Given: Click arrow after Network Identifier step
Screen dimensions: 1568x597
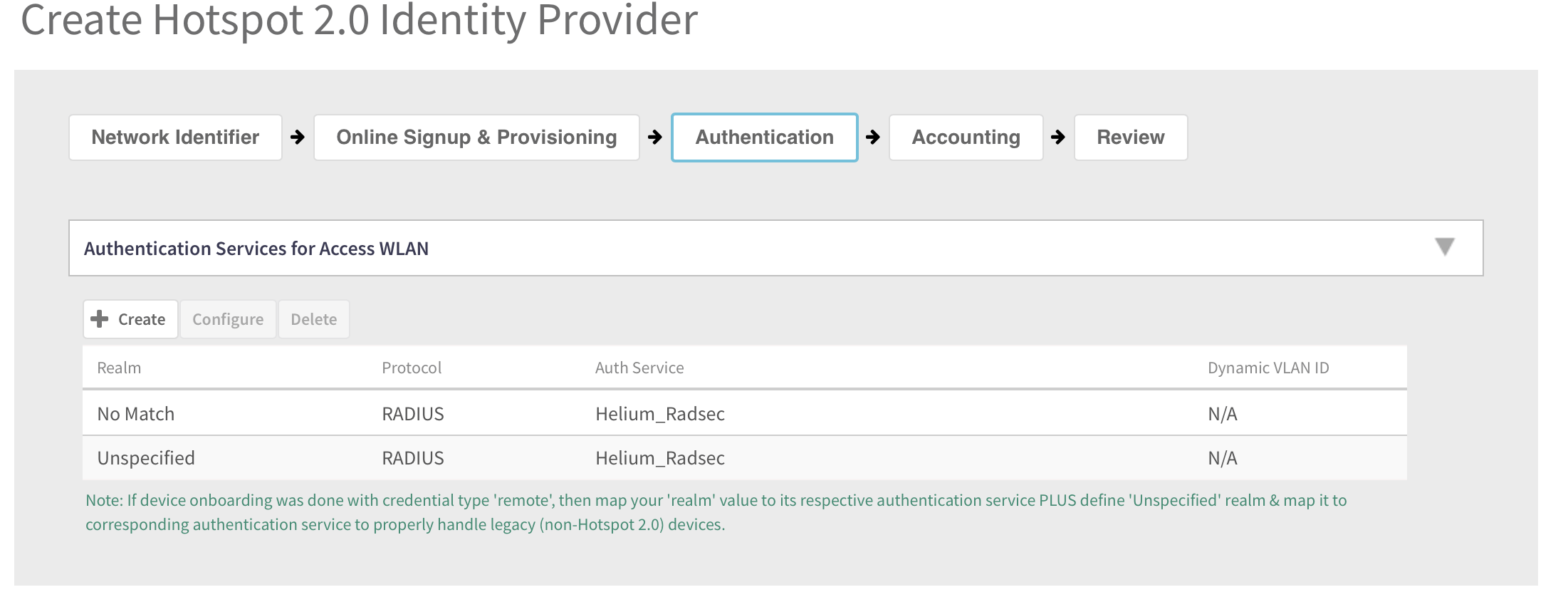Looking at the screenshot, I should 298,137.
